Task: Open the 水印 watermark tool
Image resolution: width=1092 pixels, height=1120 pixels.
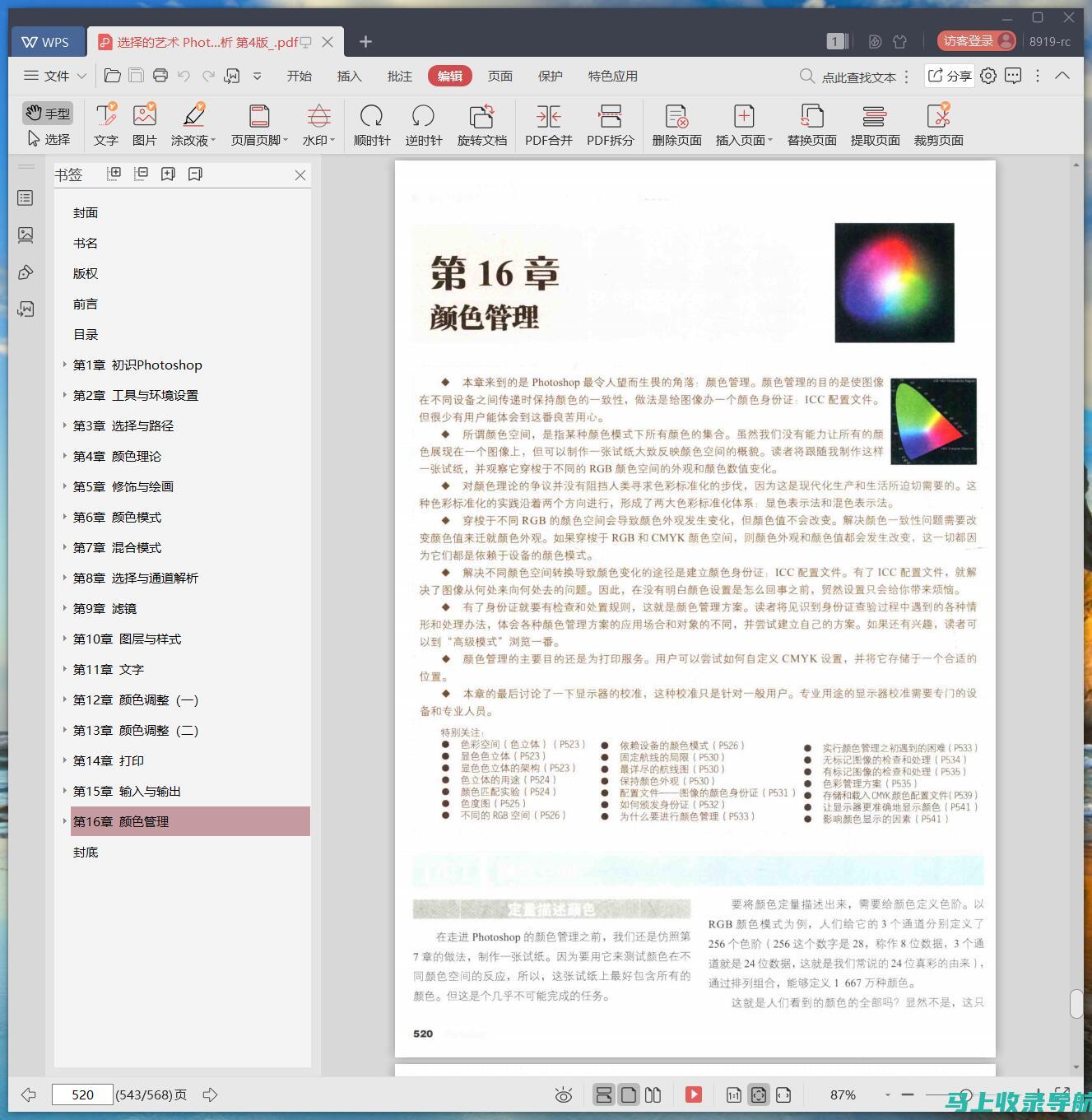Action: tap(318, 125)
